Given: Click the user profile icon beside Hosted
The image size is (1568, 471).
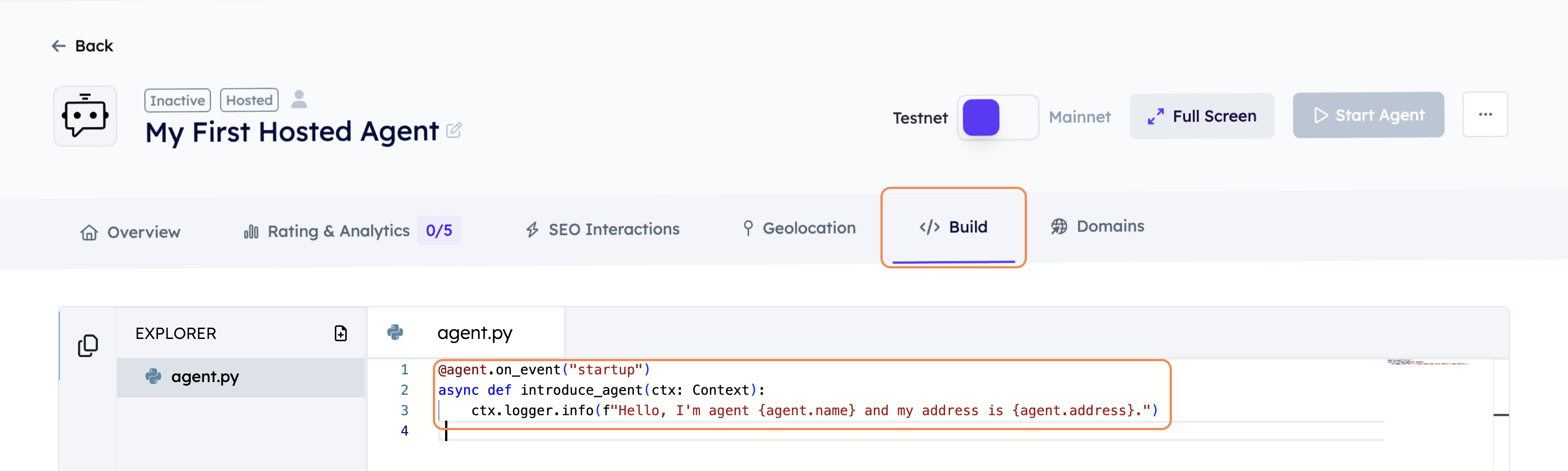Looking at the screenshot, I should point(299,99).
